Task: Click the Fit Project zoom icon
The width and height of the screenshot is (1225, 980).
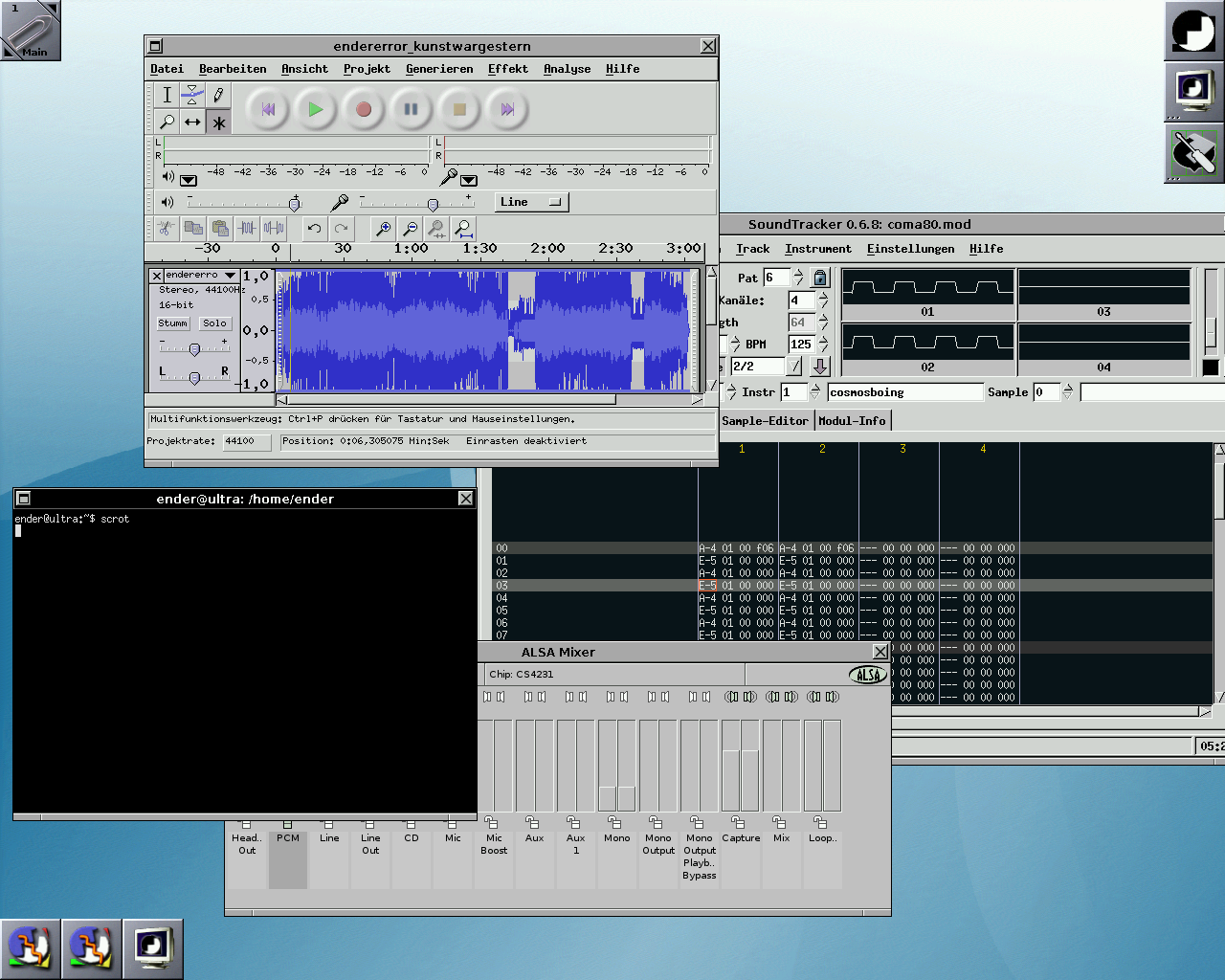Action: pos(463,228)
